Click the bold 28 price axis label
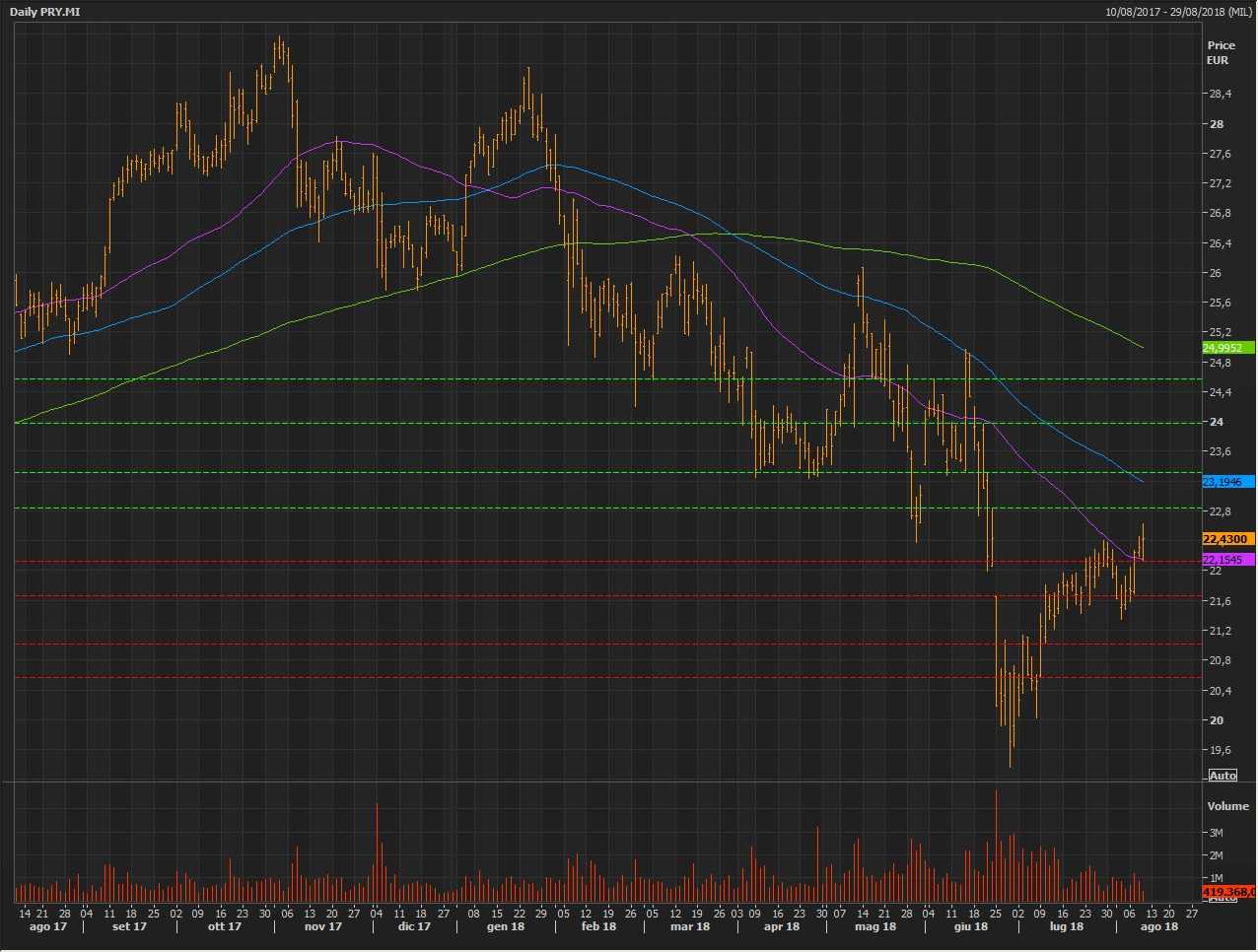The height and width of the screenshot is (952, 1258). 1217,124
